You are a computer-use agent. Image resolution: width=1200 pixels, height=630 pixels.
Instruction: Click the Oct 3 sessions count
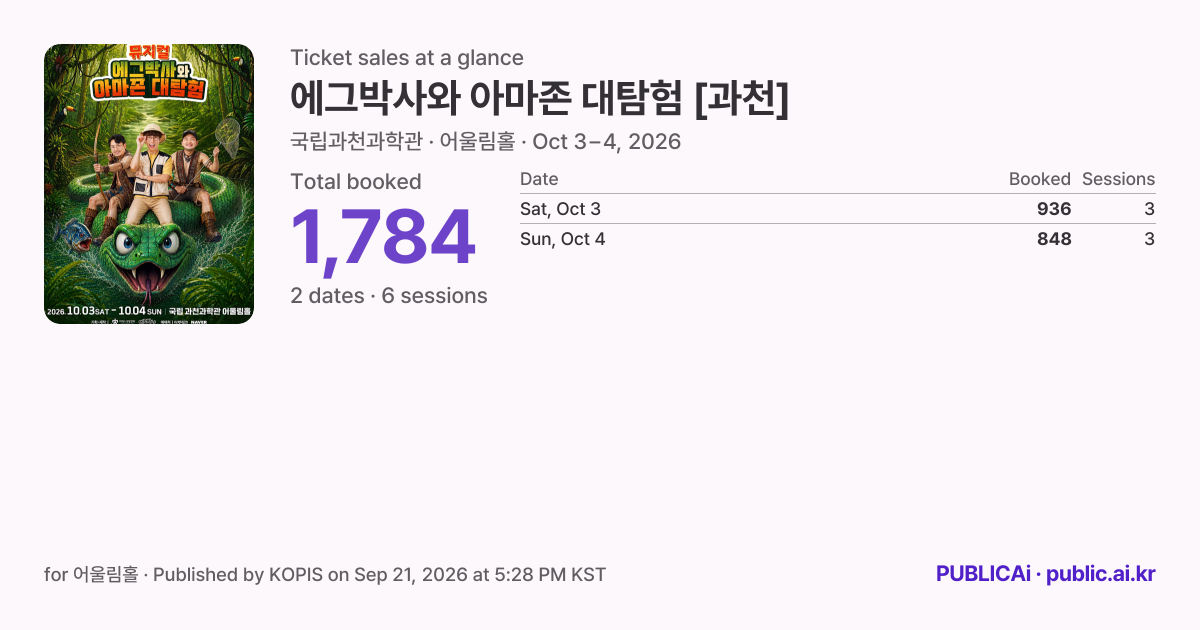[x=1149, y=209]
